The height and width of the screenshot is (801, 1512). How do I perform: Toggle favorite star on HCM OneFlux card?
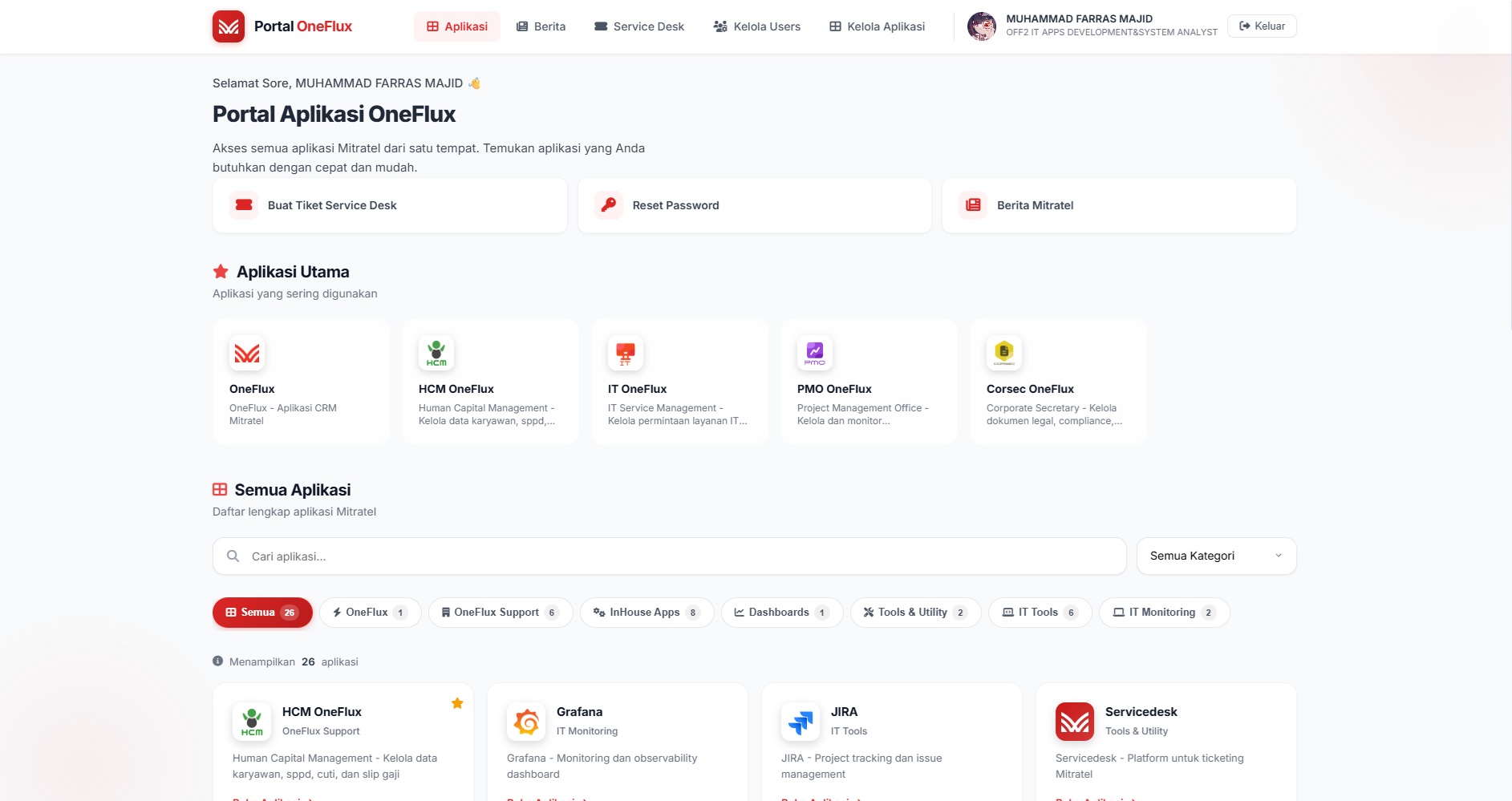pos(457,703)
